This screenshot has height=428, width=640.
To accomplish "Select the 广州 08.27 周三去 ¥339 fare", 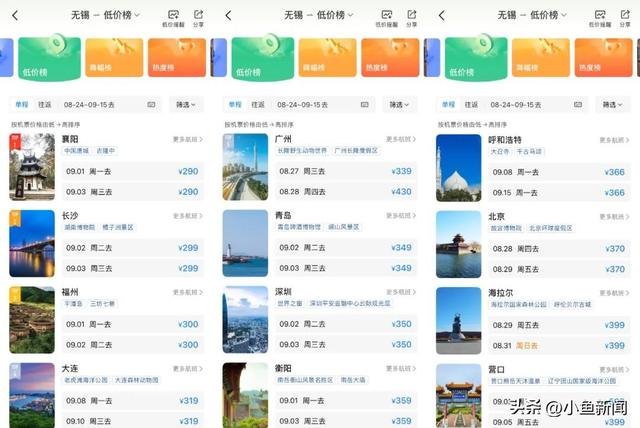I will (346, 171).
